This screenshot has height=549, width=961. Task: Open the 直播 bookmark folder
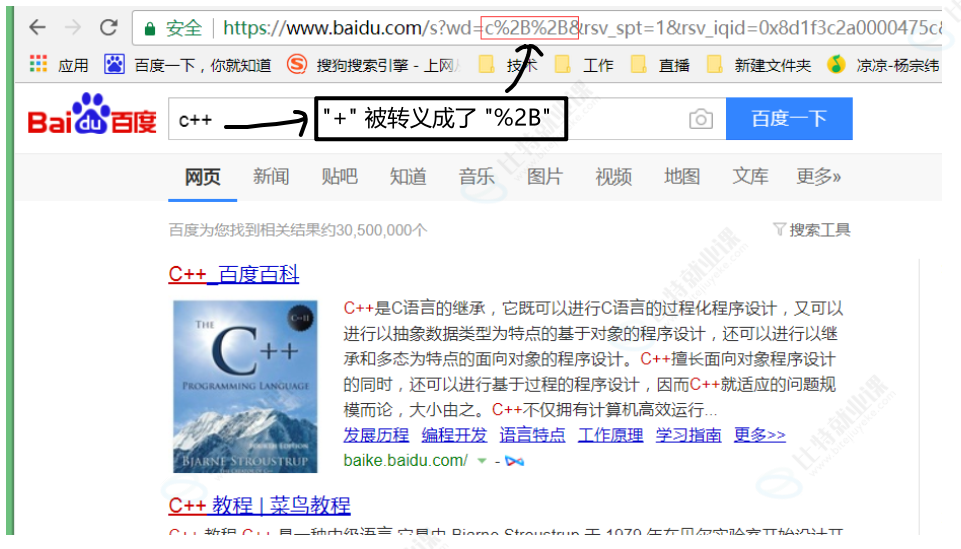click(659, 64)
